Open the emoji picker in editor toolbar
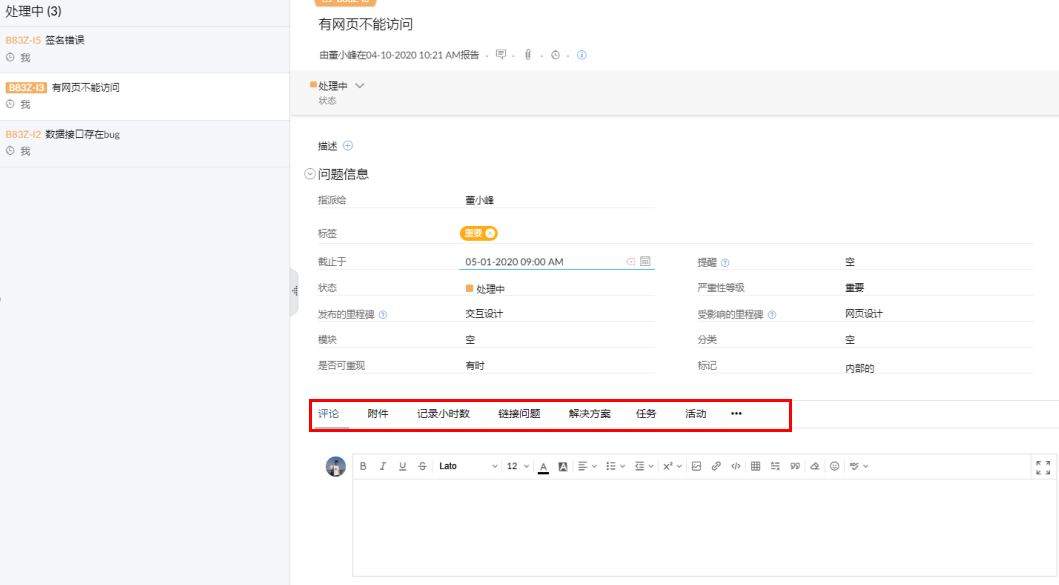The width and height of the screenshot is (1059, 585). tap(834, 466)
